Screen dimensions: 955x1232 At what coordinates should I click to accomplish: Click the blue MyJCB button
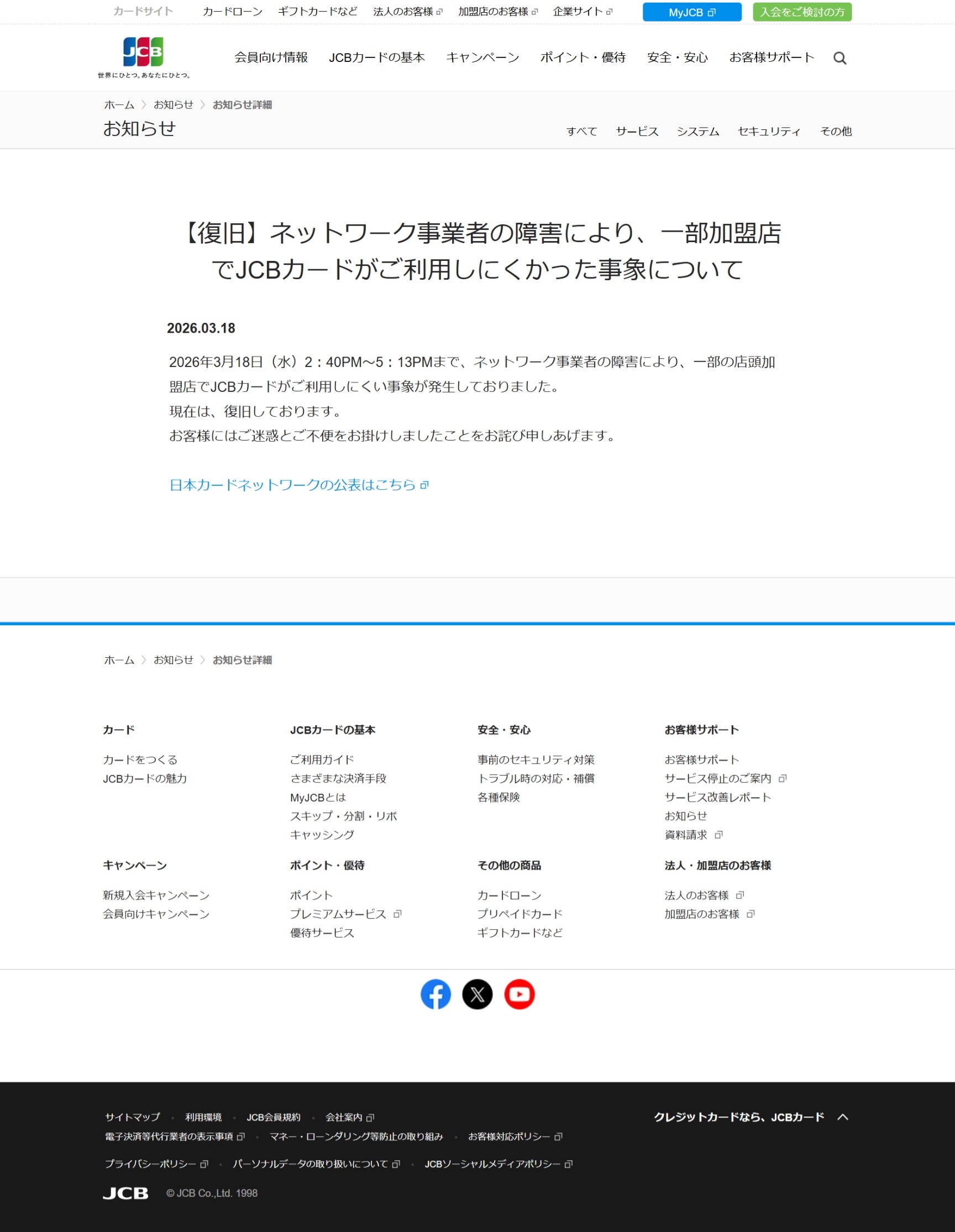tap(691, 12)
